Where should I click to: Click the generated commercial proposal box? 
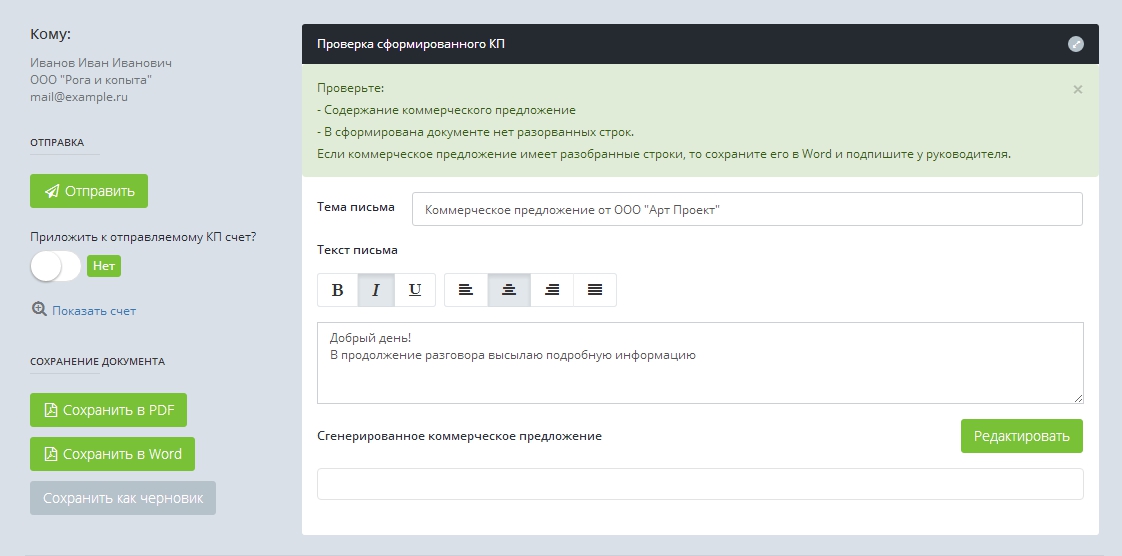pos(700,484)
